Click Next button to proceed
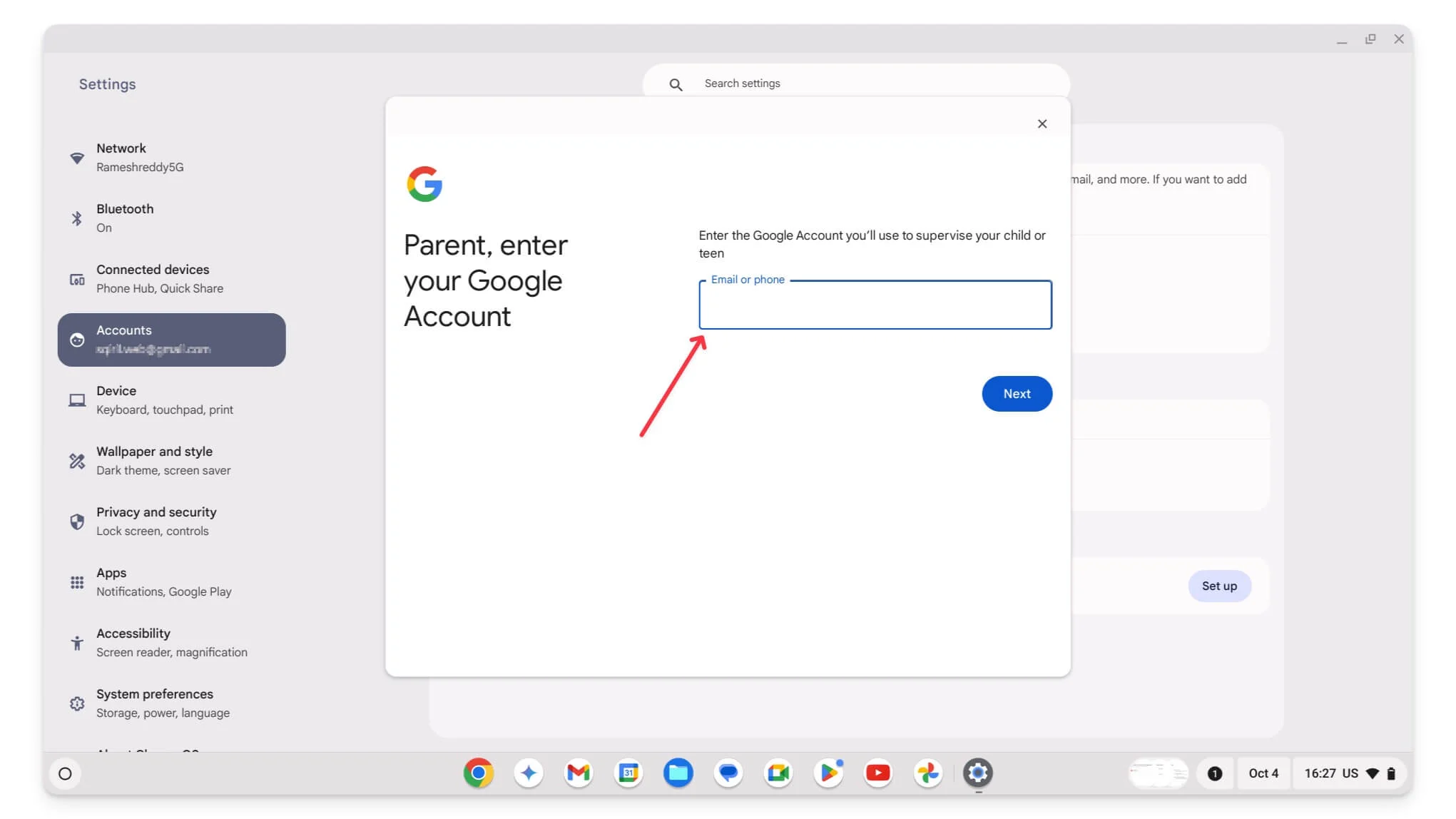The image size is (1456, 819). coord(1017,393)
